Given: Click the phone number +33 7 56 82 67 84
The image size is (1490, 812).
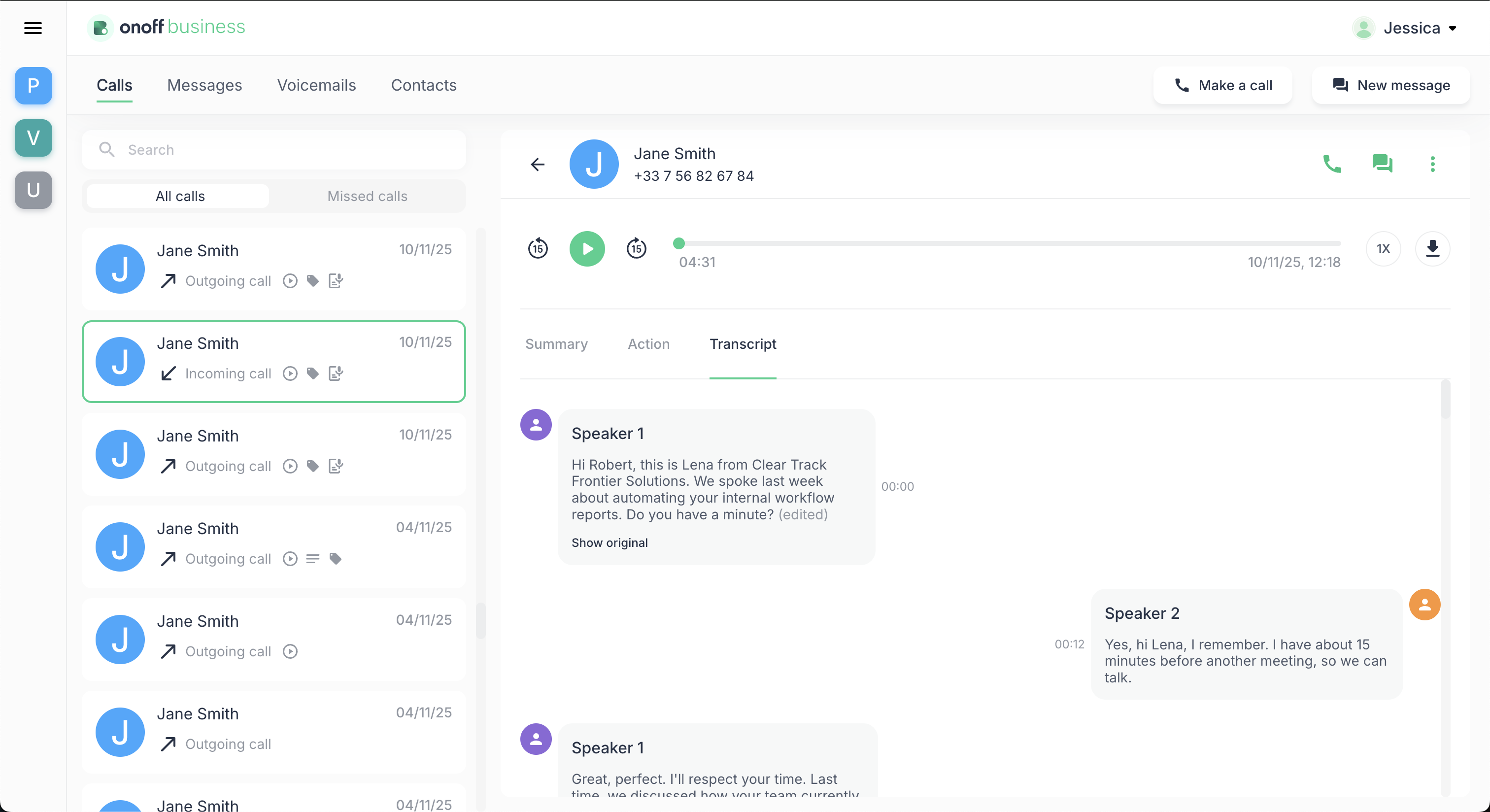Looking at the screenshot, I should pos(694,176).
